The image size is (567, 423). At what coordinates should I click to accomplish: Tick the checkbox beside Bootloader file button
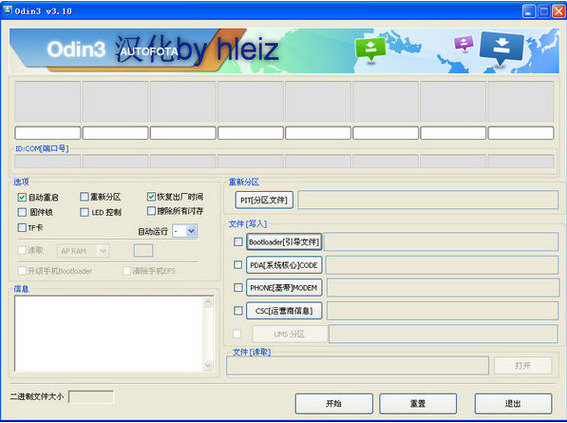(238, 242)
